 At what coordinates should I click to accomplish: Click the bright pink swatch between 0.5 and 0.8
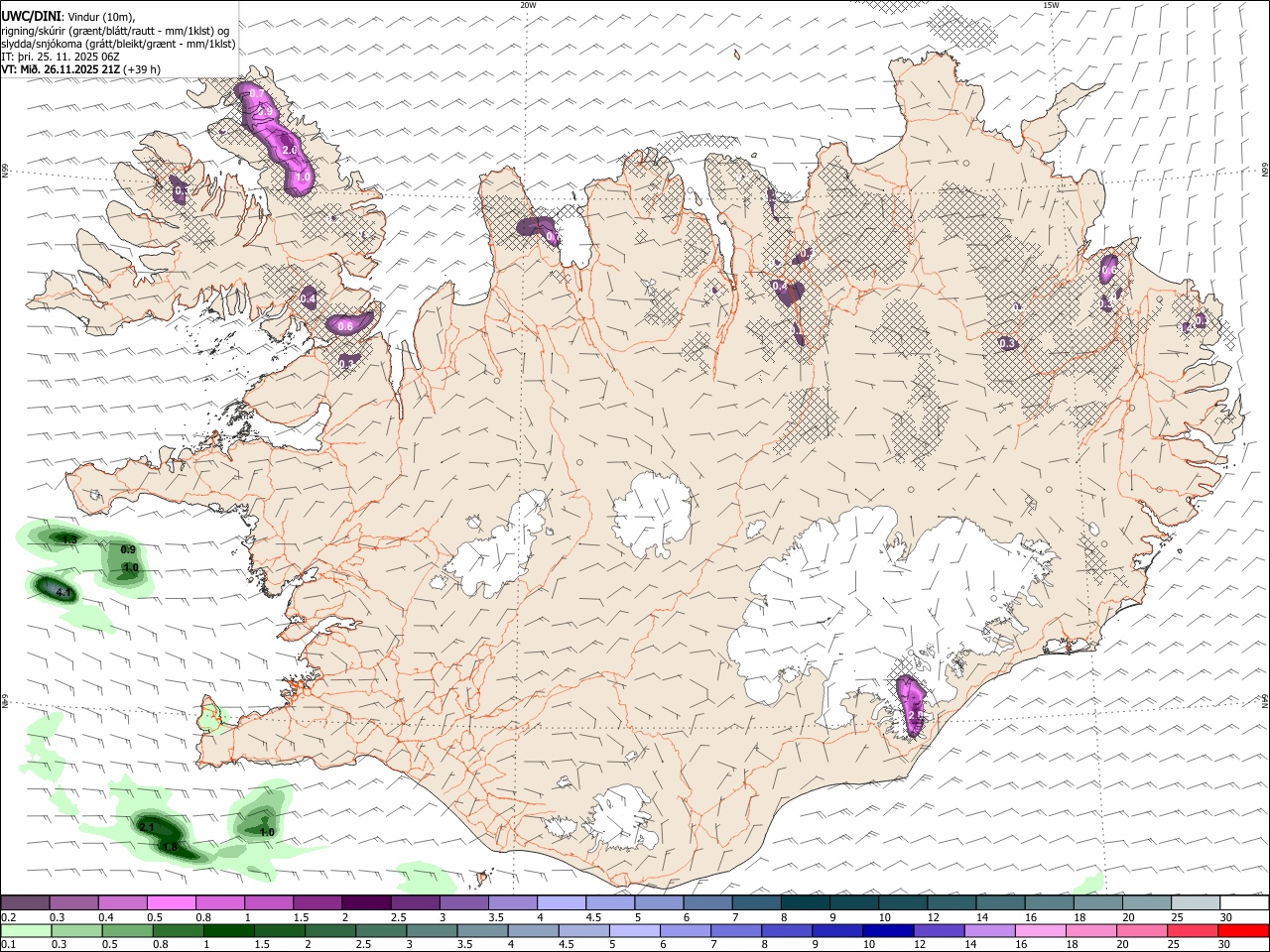171,902
